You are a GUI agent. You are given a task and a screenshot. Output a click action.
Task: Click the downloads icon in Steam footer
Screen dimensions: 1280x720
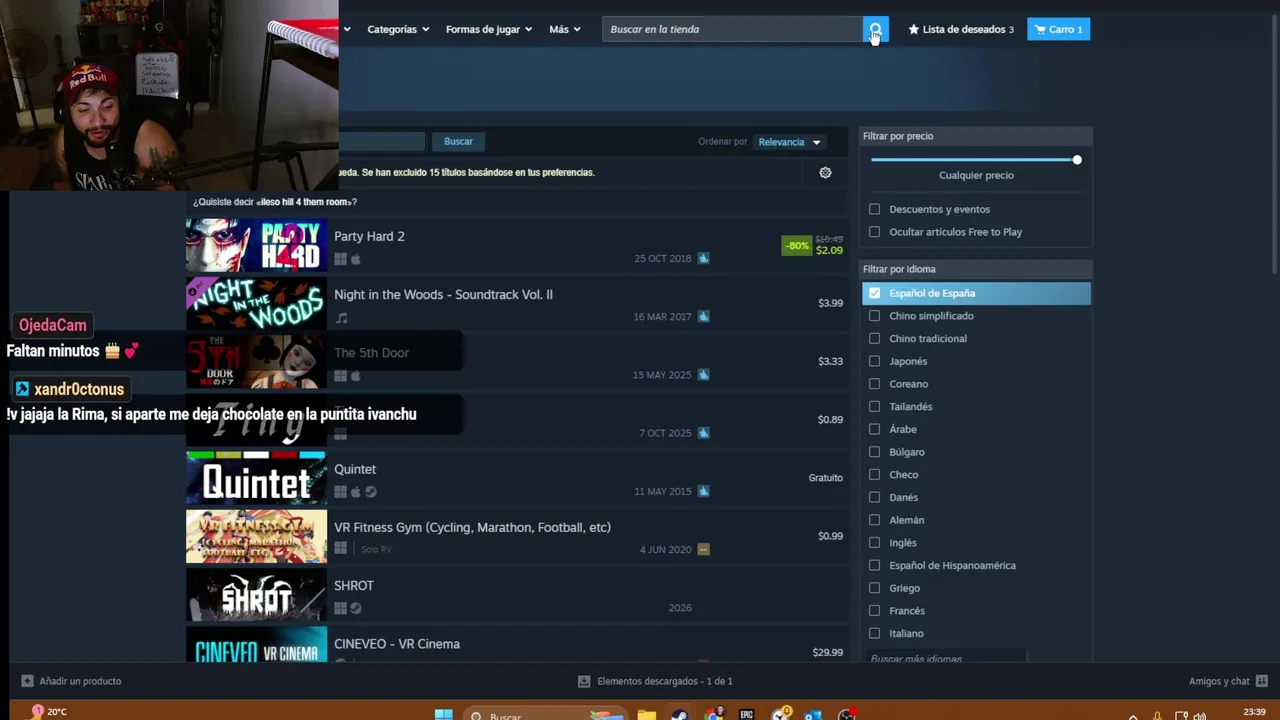584,681
